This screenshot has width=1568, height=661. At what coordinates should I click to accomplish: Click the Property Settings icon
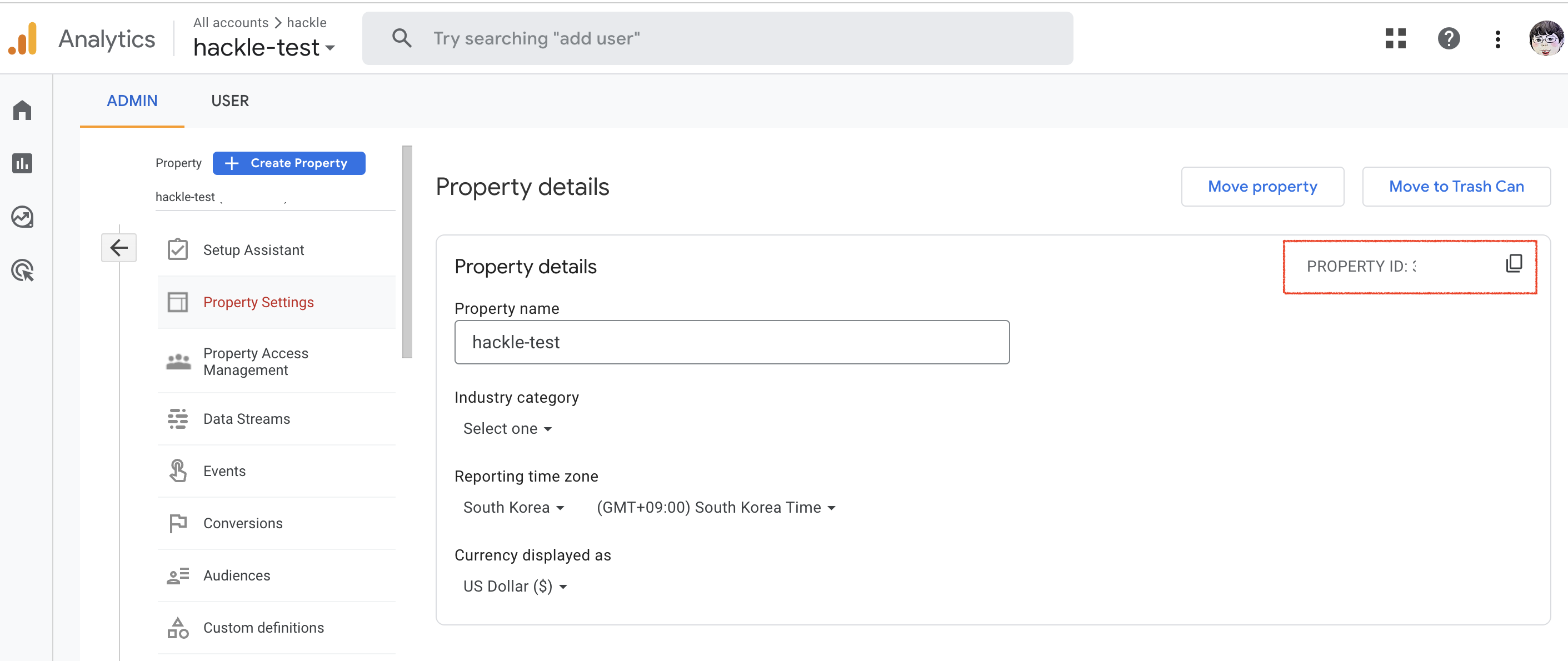[x=177, y=301]
